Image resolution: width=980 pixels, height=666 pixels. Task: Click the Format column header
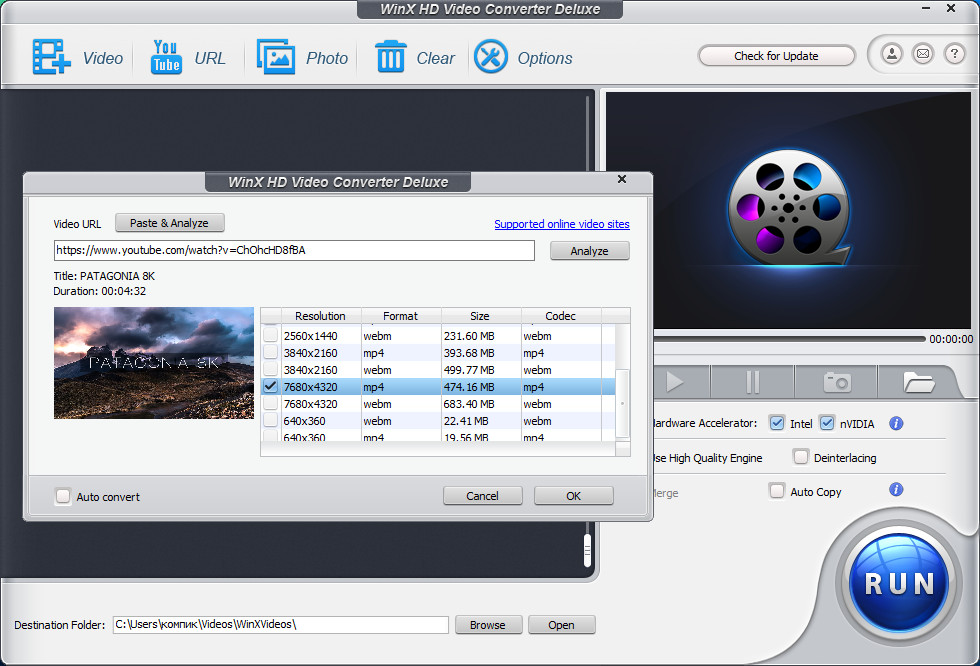point(401,316)
